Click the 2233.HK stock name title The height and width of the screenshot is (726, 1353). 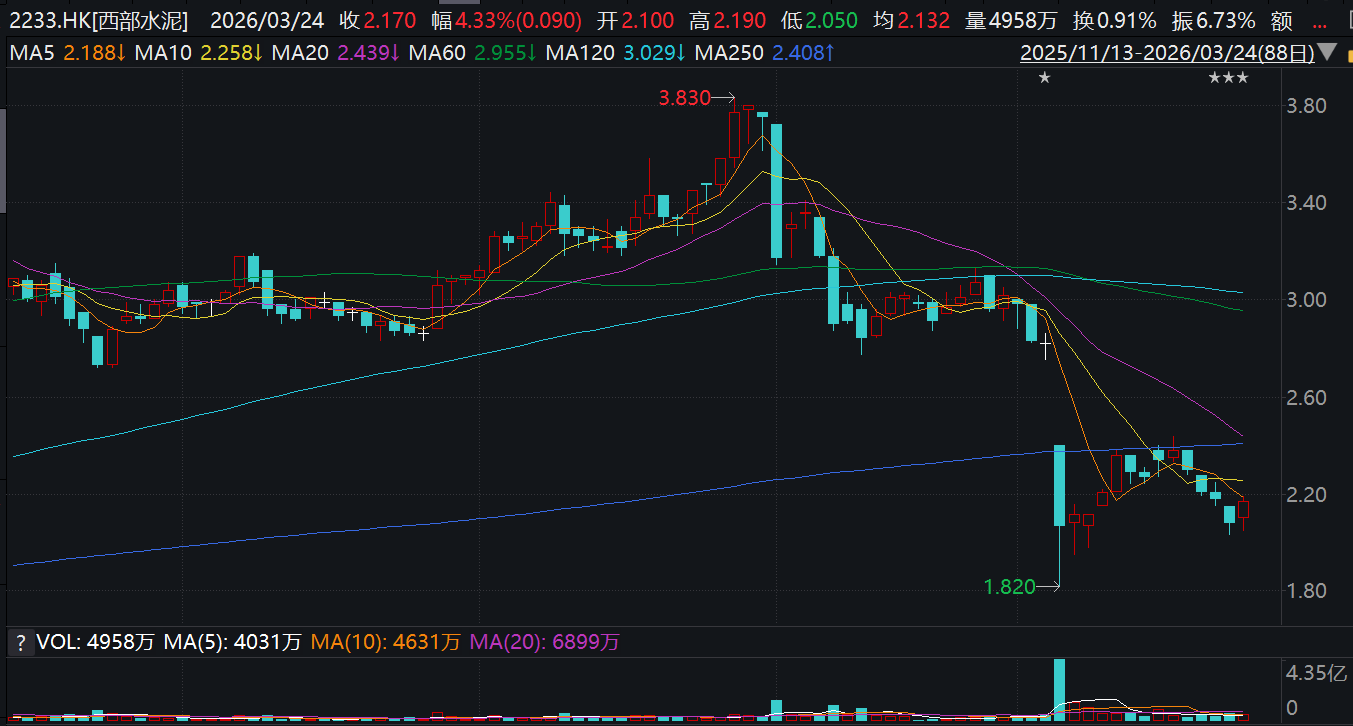(96, 20)
